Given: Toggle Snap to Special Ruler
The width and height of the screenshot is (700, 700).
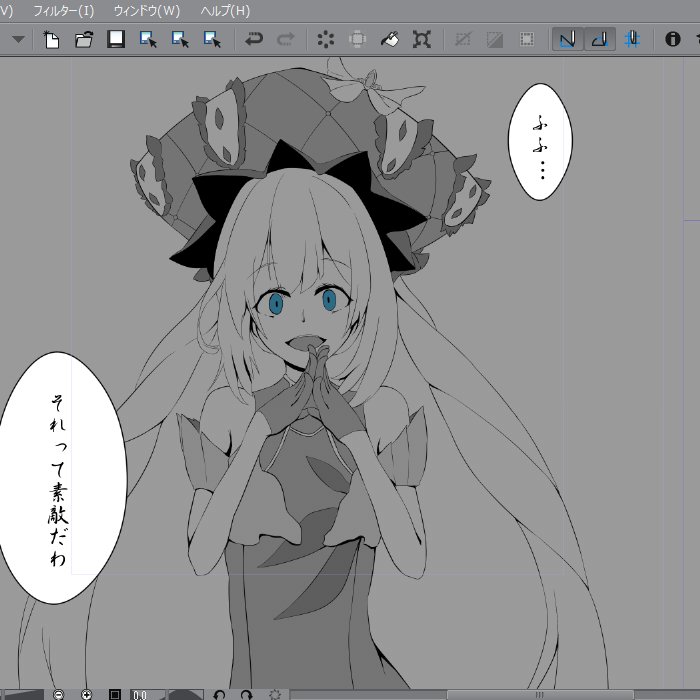Looking at the screenshot, I should (x=600, y=39).
